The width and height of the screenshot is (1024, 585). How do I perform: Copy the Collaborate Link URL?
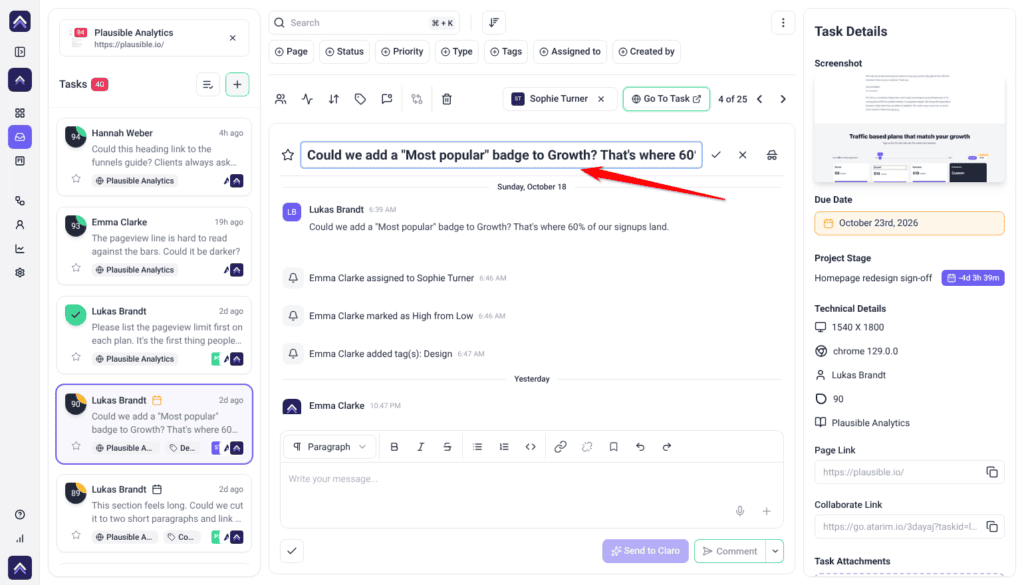pos(991,526)
